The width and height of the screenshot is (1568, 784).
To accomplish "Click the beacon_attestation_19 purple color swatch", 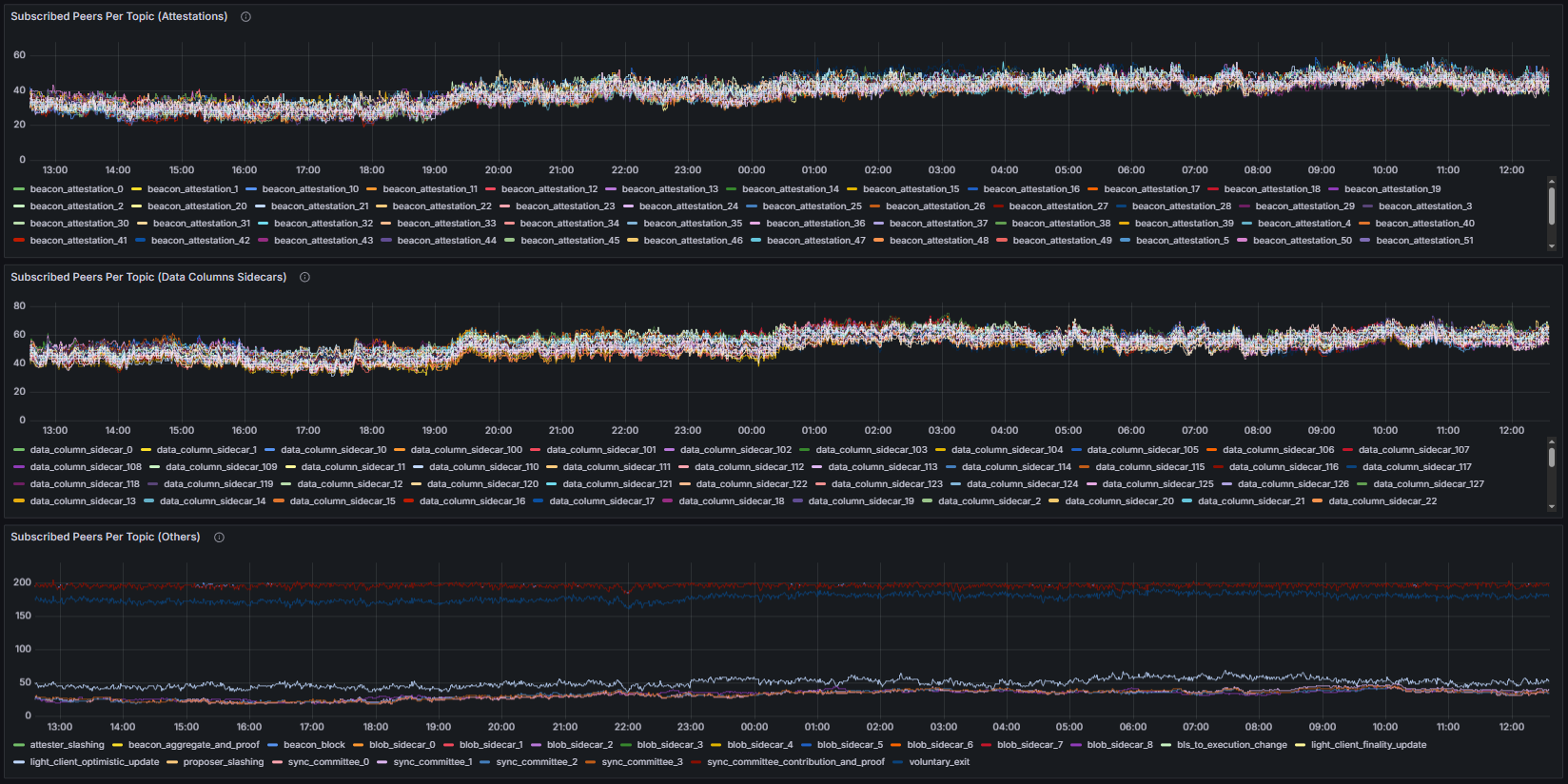I will click(1334, 189).
